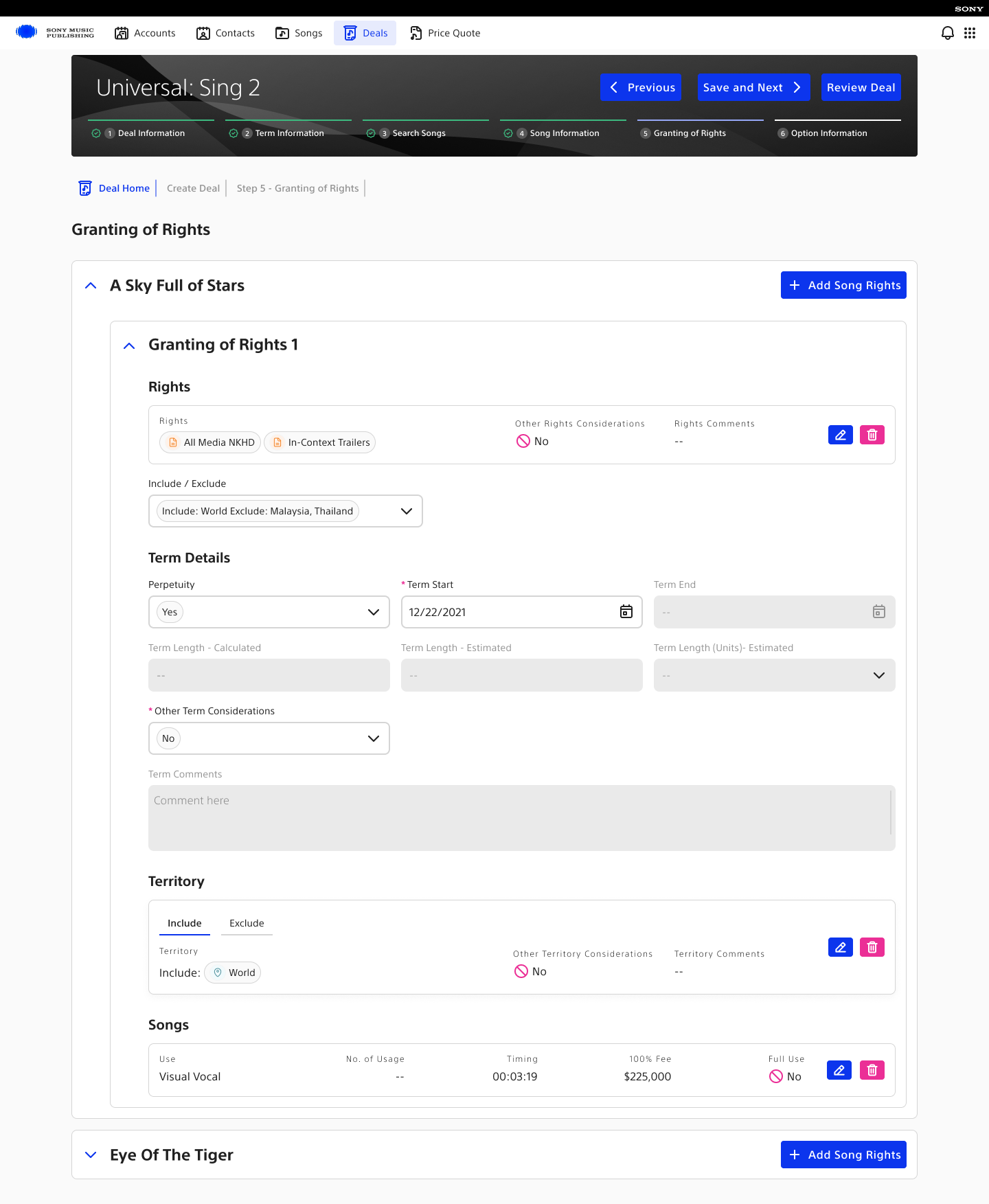Click the Term Comments text area
This screenshot has width=989, height=1204.
pyautogui.click(x=522, y=818)
